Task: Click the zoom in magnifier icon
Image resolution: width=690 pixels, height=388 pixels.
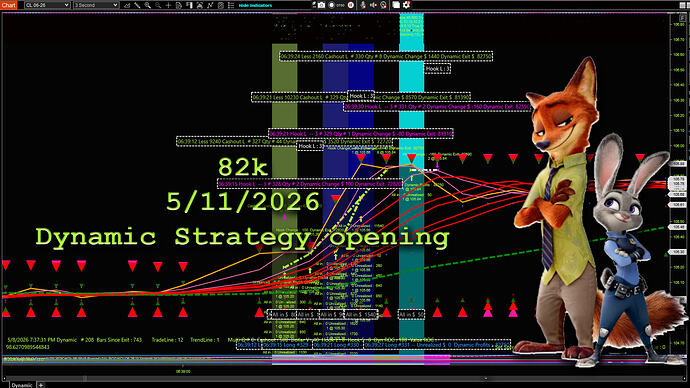Action: pyautogui.click(x=148, y=5)
